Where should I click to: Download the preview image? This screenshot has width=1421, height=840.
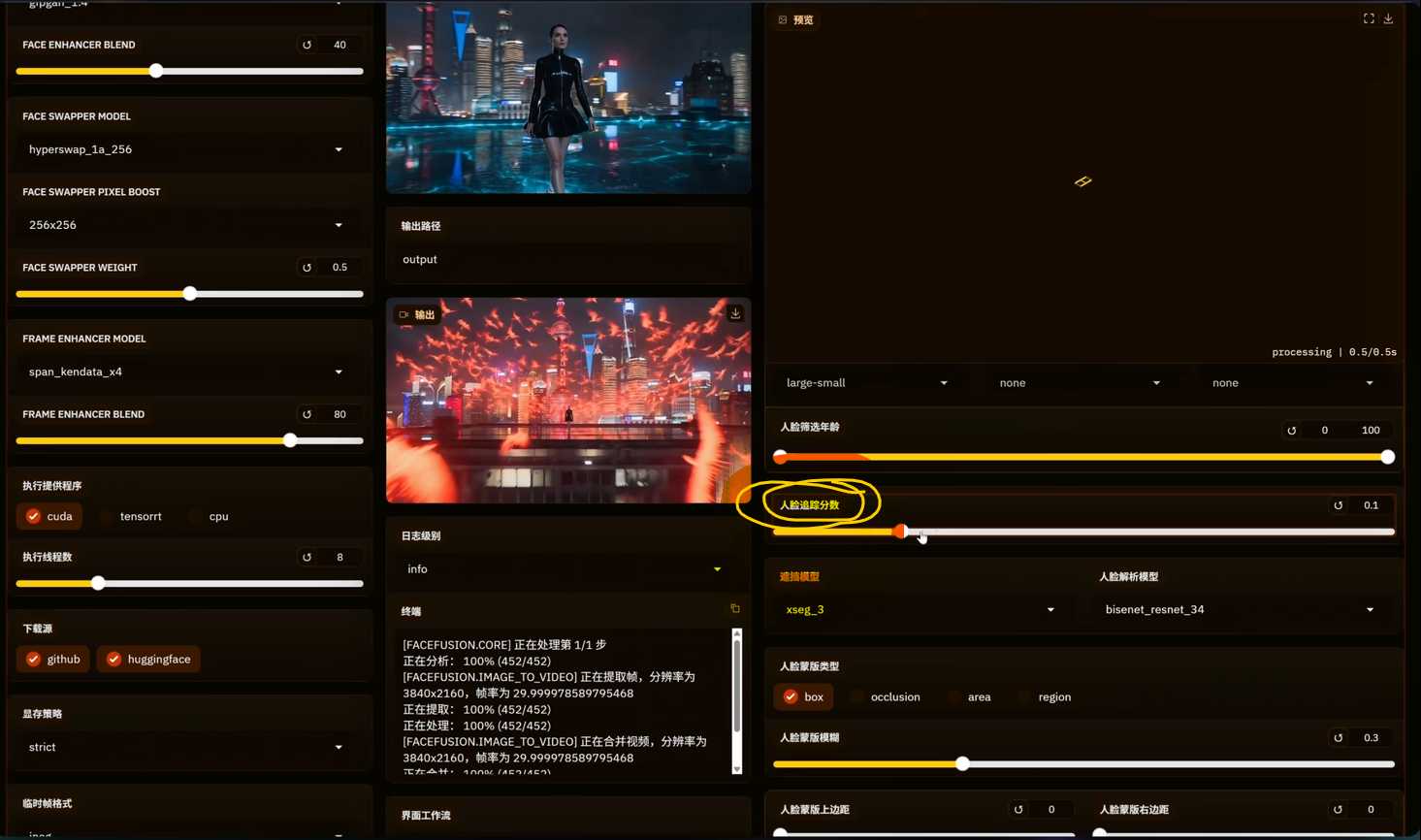pyautogui.click(x=1389, y=18)
